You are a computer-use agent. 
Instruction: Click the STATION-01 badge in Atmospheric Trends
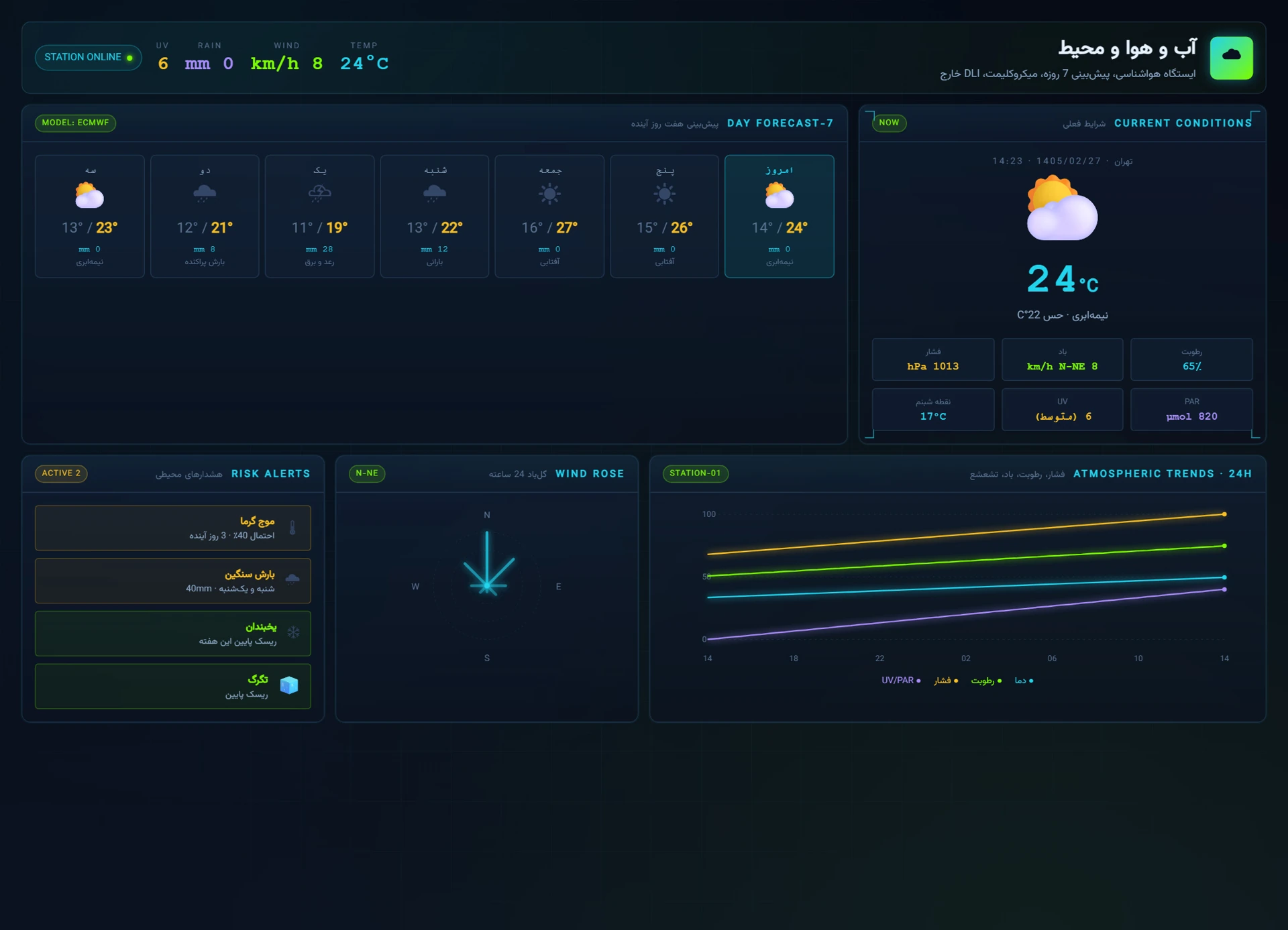695,473
